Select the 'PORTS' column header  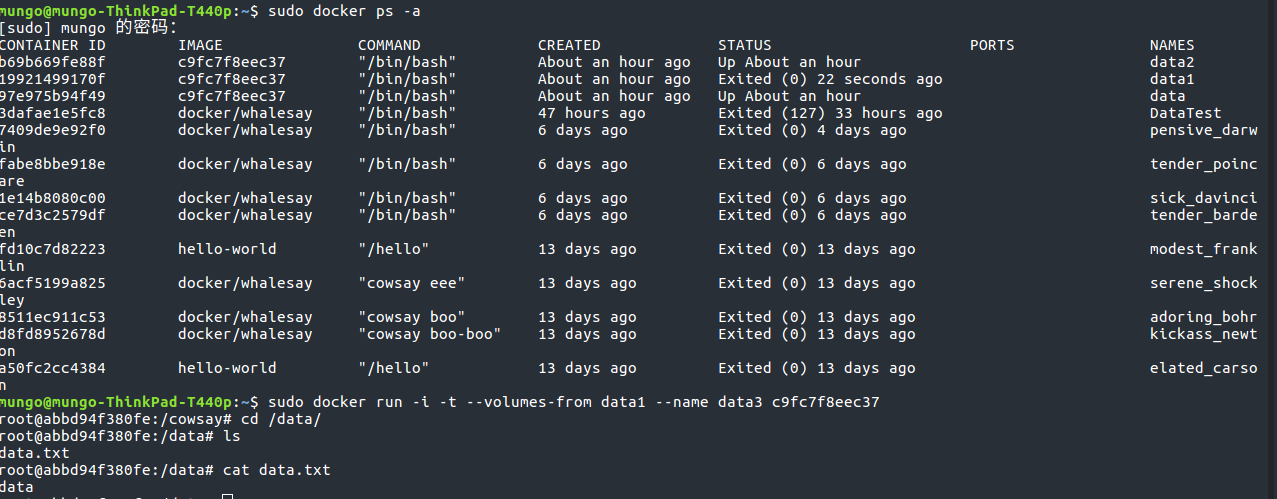click(992, 45)
